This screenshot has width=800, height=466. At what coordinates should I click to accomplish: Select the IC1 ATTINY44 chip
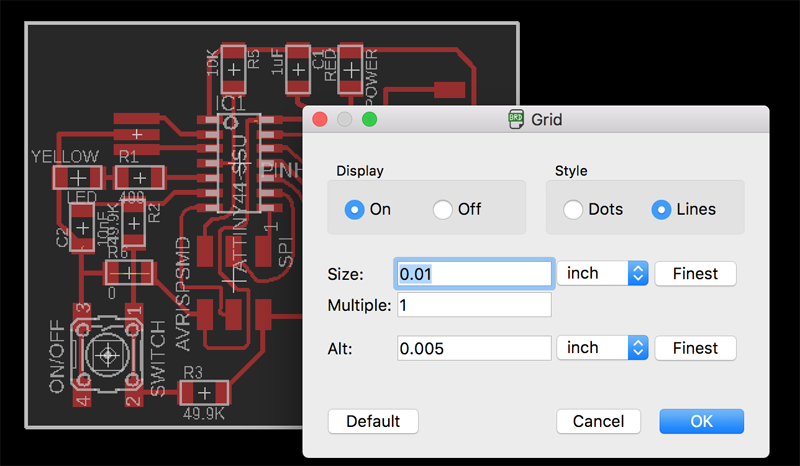pos(240,163)
